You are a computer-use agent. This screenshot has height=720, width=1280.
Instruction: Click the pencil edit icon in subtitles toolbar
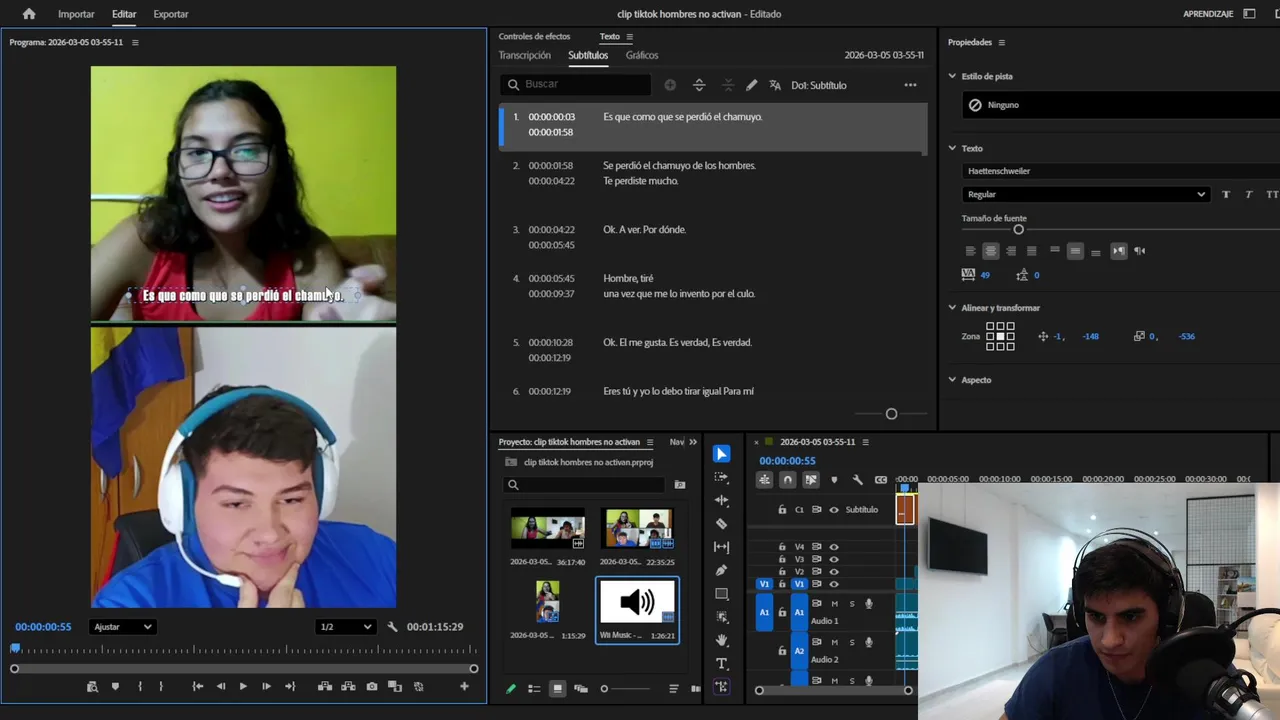tap(751, 85)
